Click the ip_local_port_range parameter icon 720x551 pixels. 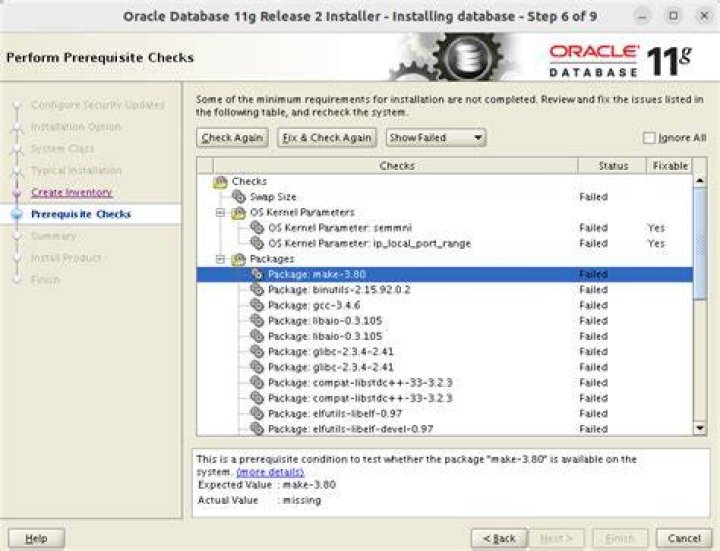tap(257, 243)
